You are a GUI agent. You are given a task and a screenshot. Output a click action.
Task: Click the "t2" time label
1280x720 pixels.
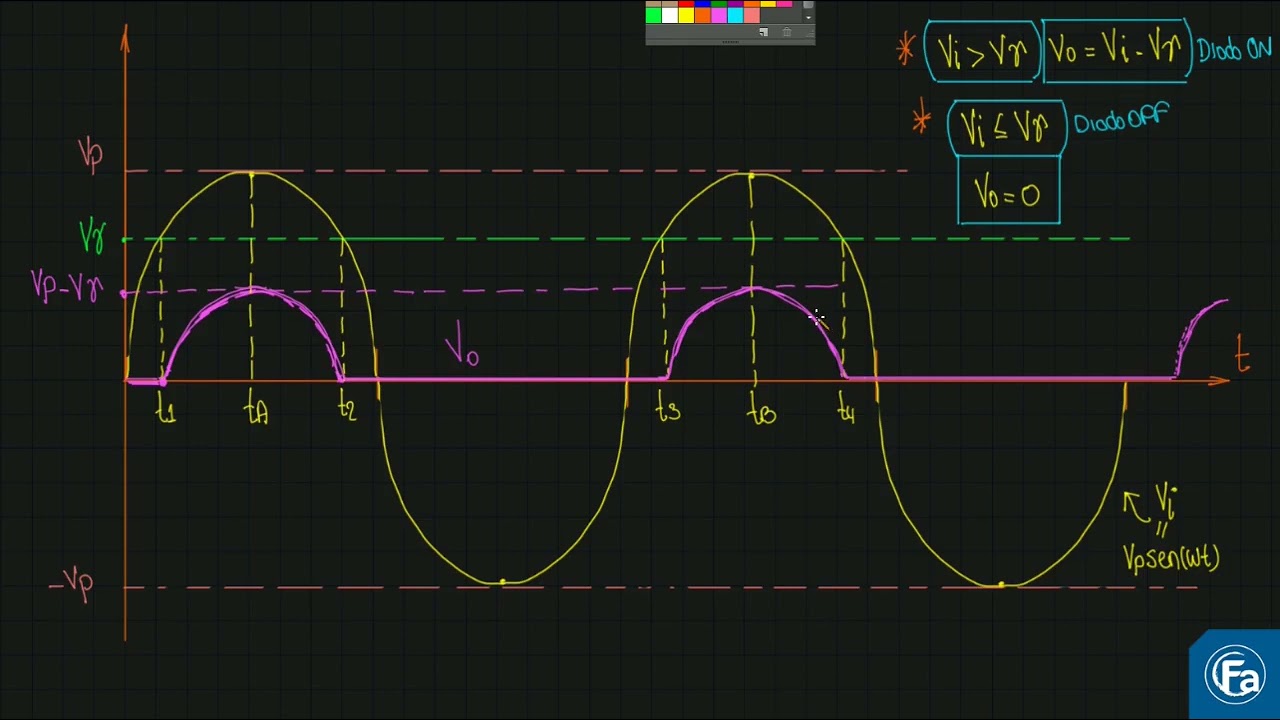point(347,409)
